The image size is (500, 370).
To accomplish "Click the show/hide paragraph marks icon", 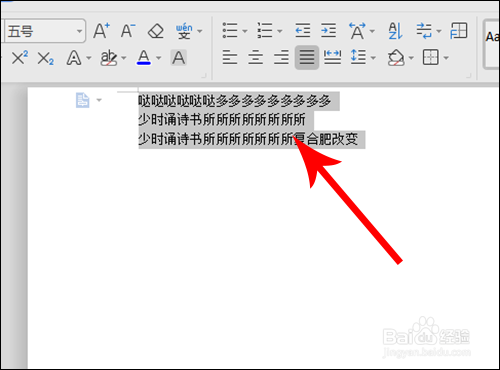I will [424, 31].
